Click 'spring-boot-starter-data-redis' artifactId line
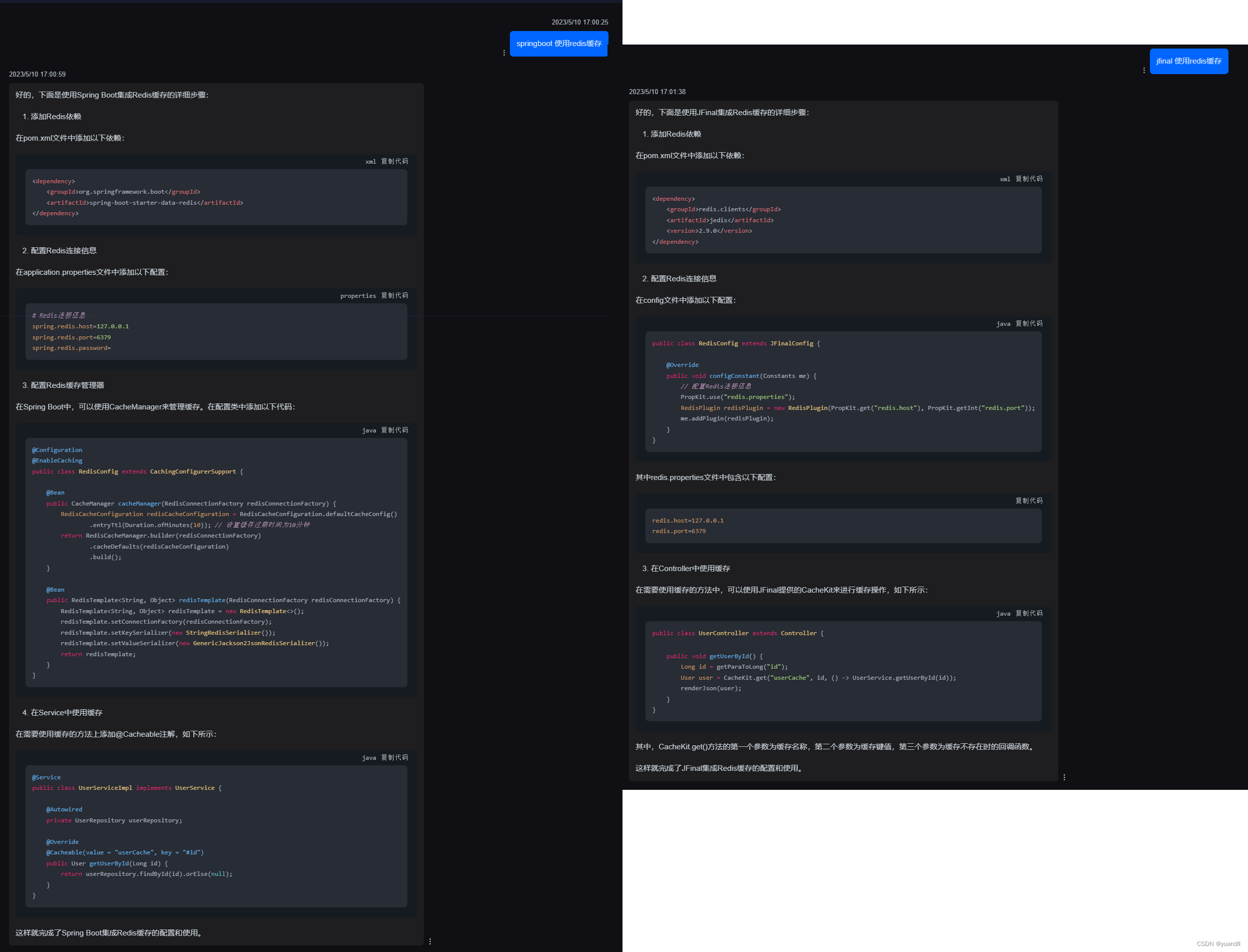1248x952 pixels. pyautogui.click(x=145, y=203)
